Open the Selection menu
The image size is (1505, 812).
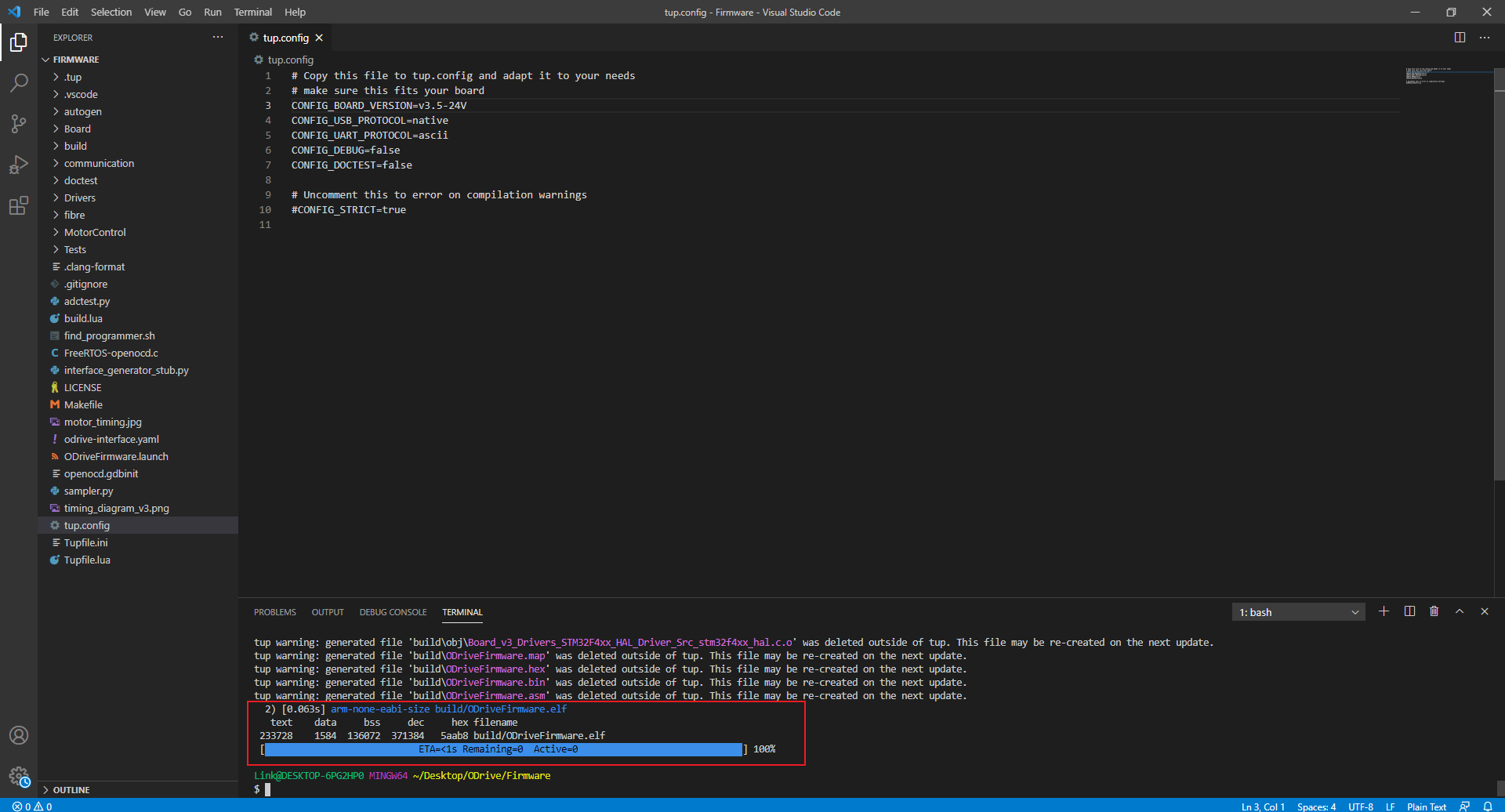click(x=111, y=12)
